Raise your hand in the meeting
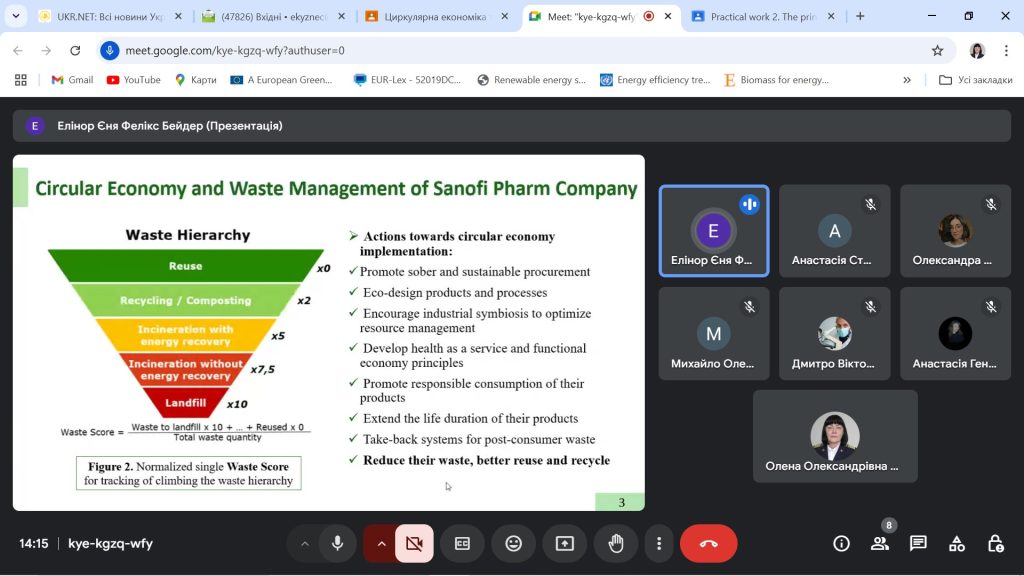Viewport: 1024px width, 576px height. pyautogui.click(x=616, y=543)
